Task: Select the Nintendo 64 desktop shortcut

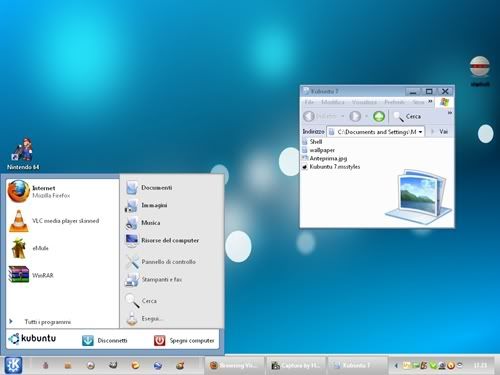Action: coord(23,153)
